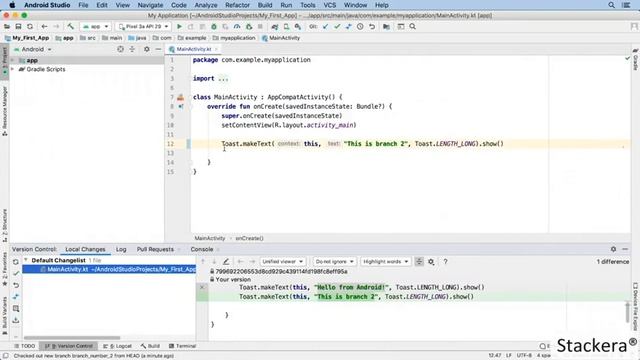This screenshot has height=360, width=640.
Task: Open the Pixel 3a API 29 device dropdown
Action: [143, 27]
